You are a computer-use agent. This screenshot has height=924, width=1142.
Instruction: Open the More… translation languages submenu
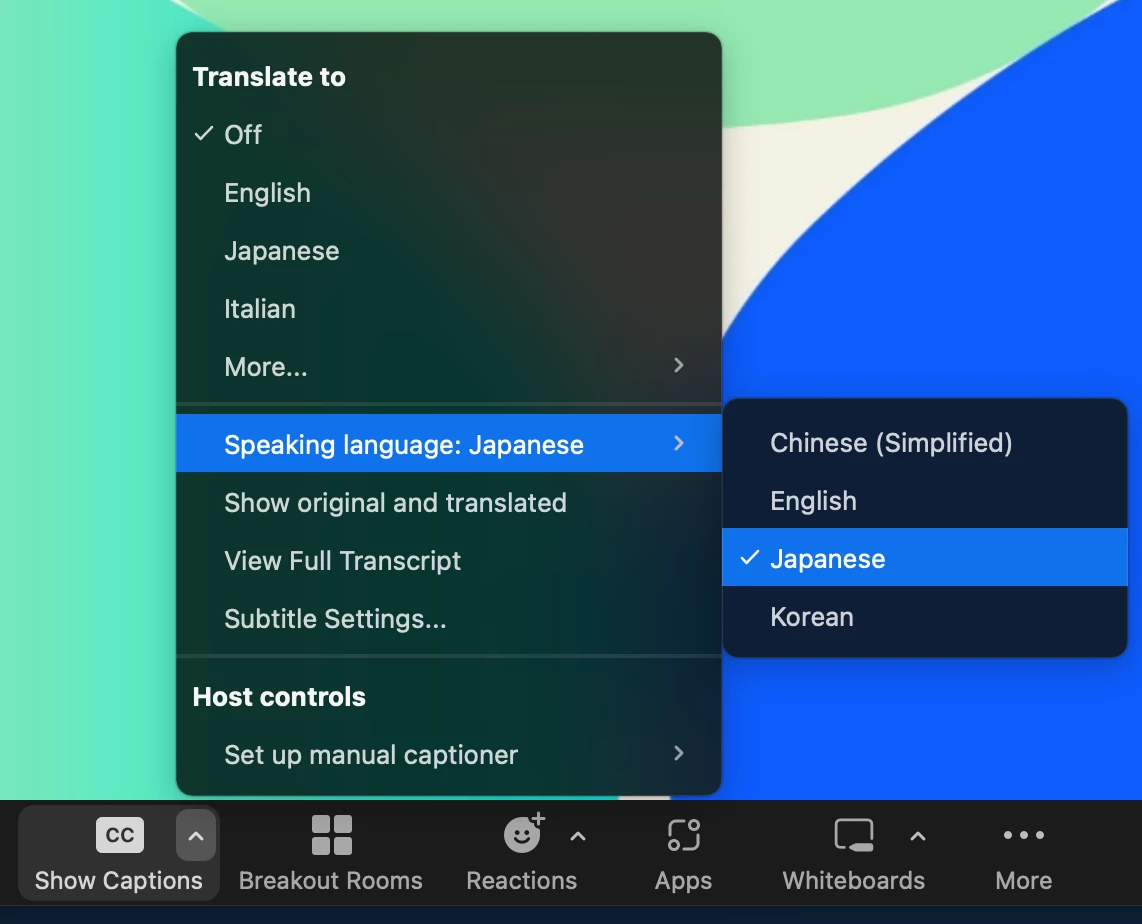click(449, 367)
